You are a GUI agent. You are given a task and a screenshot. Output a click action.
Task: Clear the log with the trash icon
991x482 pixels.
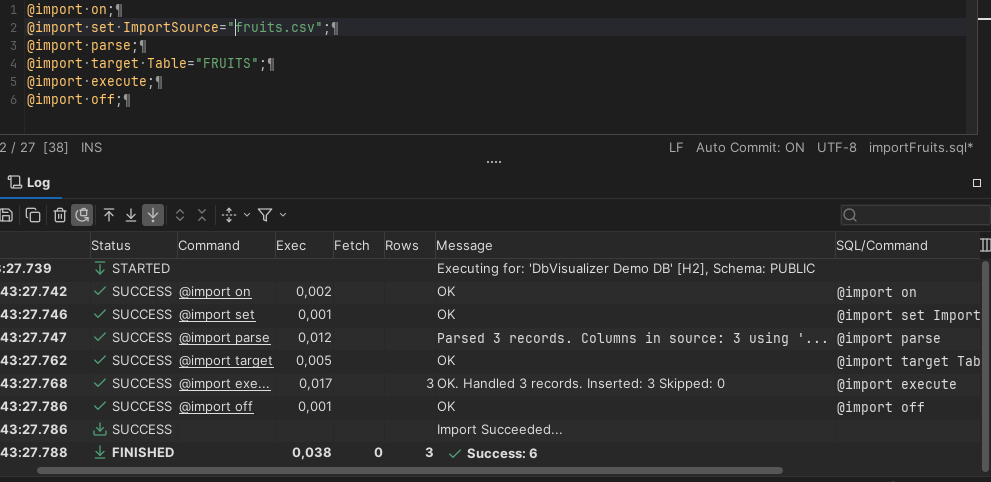point(60,215)
